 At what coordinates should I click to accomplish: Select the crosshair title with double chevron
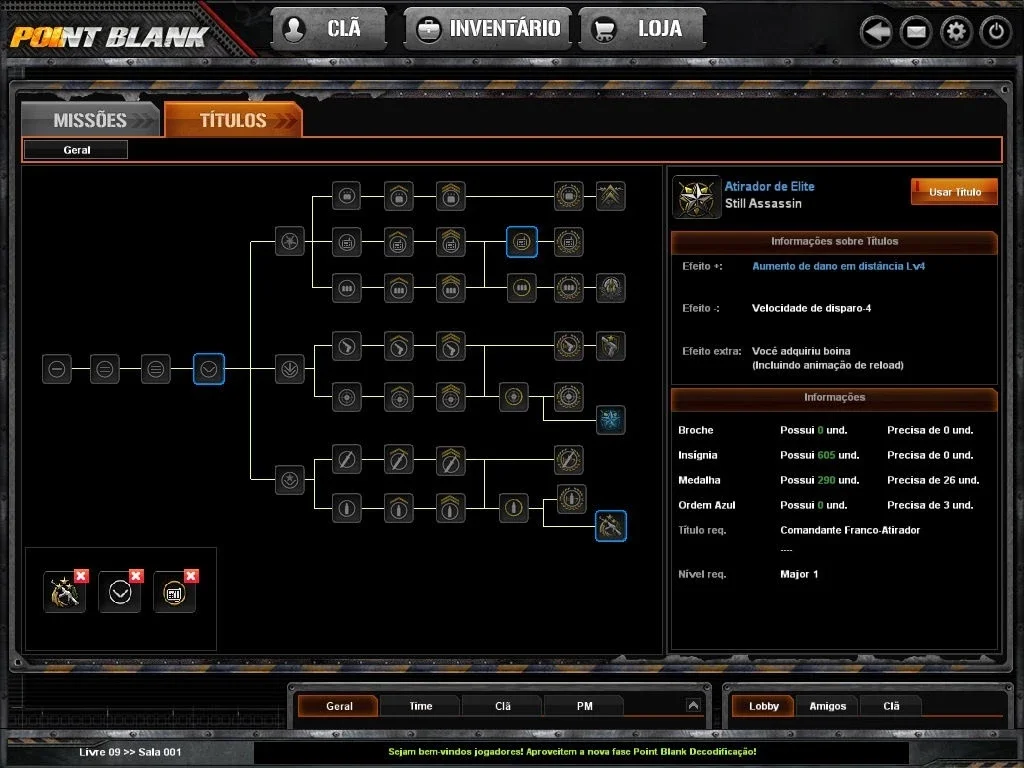[x=451, y=396]
